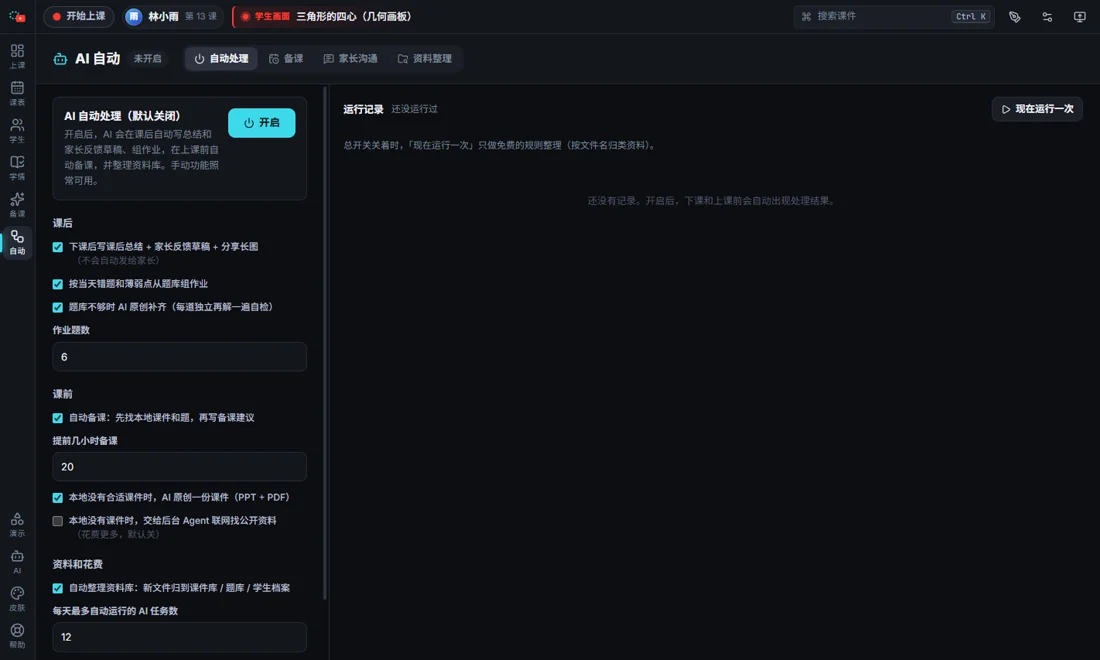Click the 现在运行一次 button
Screen dimensions: 1100x660
click(x=1037, y=109)
